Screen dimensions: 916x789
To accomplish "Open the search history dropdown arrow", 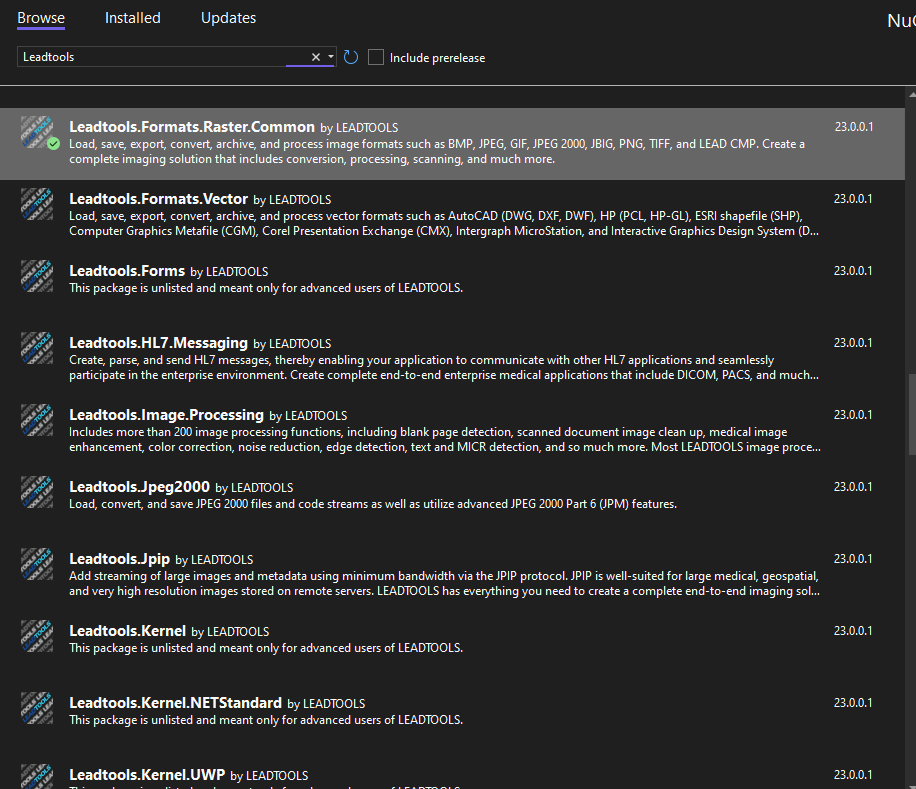I will click(331, 57).
